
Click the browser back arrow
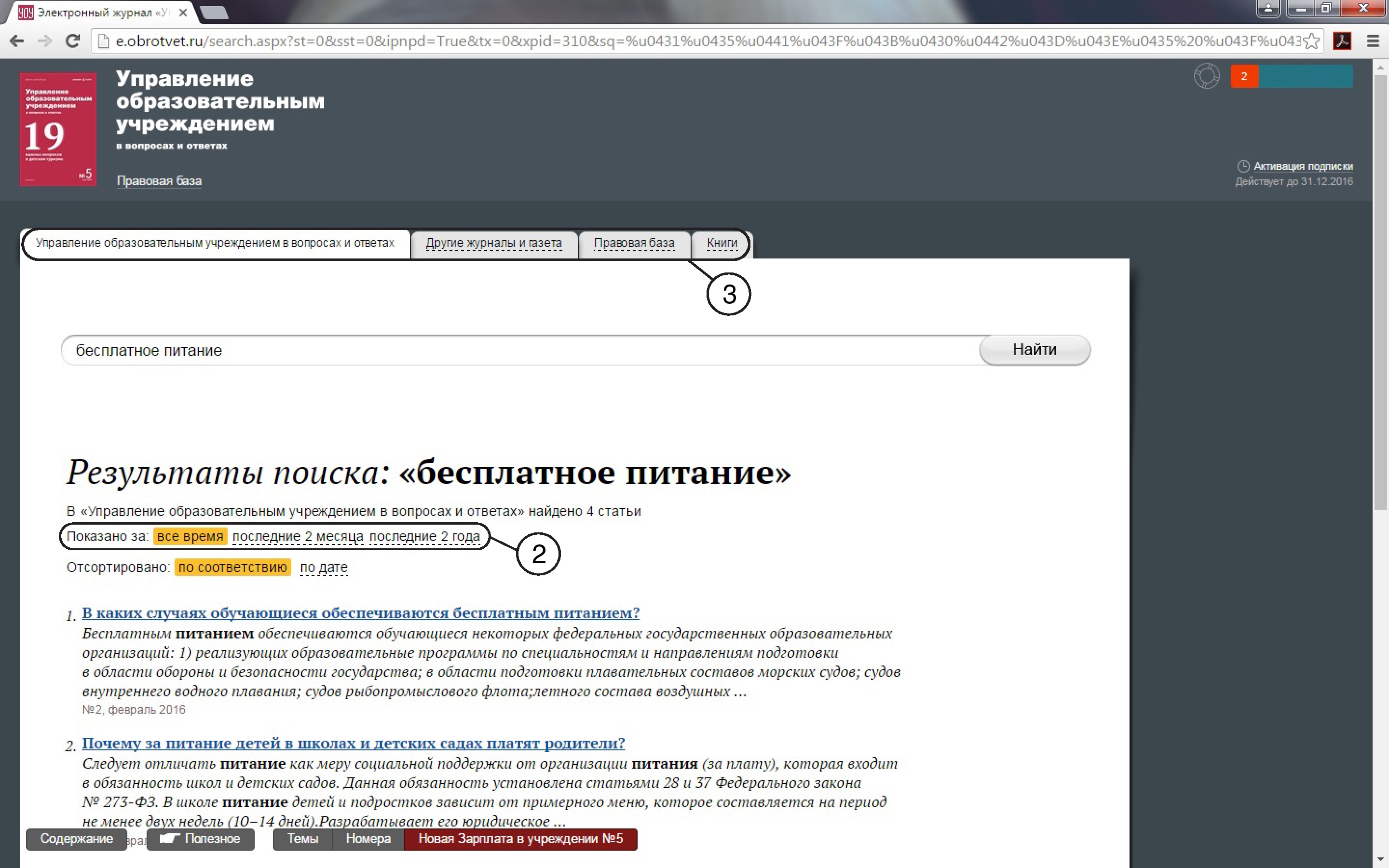pos(17,41)
